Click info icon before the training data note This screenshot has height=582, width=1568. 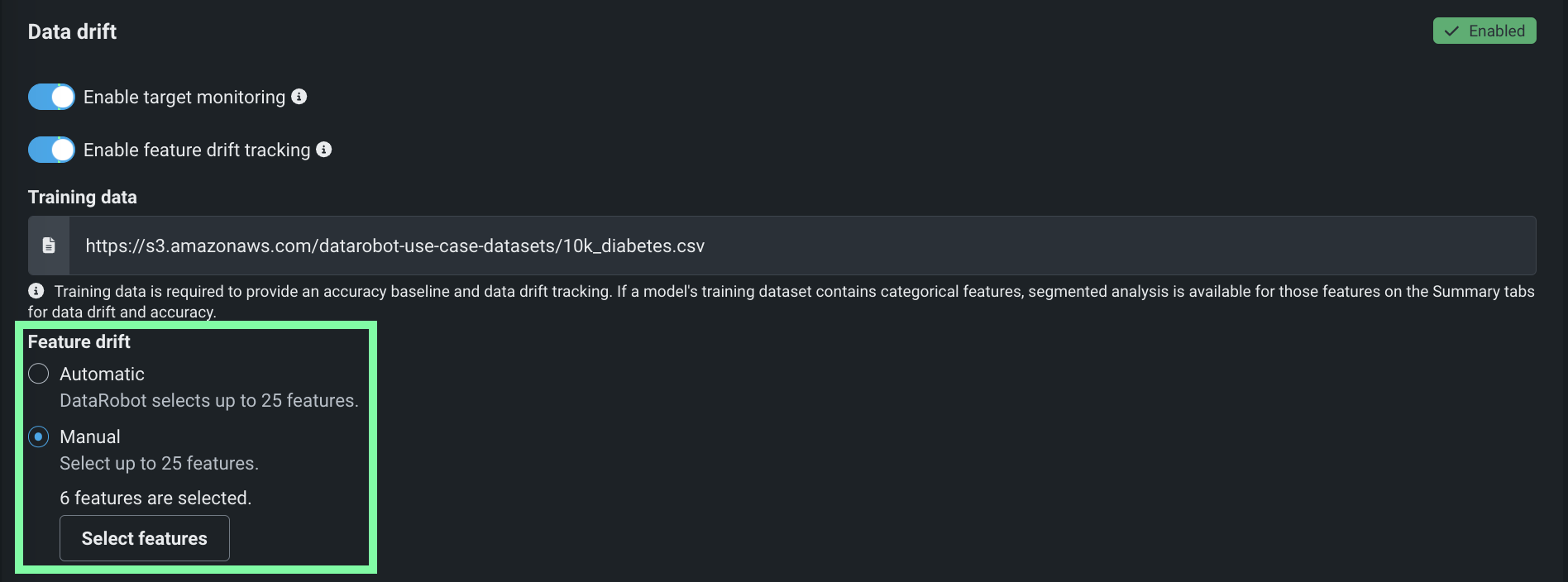(36, 291)
